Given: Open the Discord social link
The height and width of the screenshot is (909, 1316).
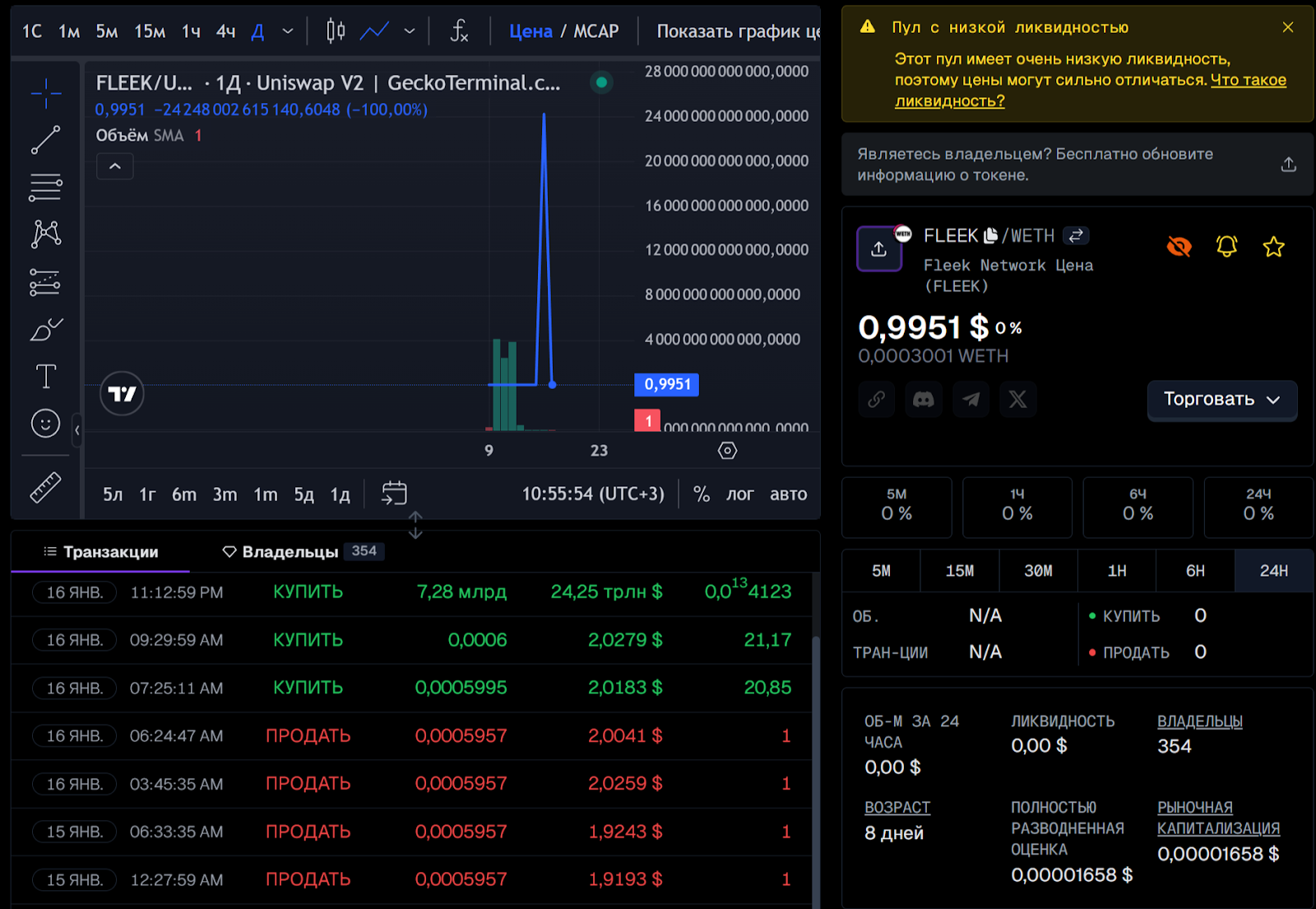Looking at the screenshot, I should (x=924, y=400).
